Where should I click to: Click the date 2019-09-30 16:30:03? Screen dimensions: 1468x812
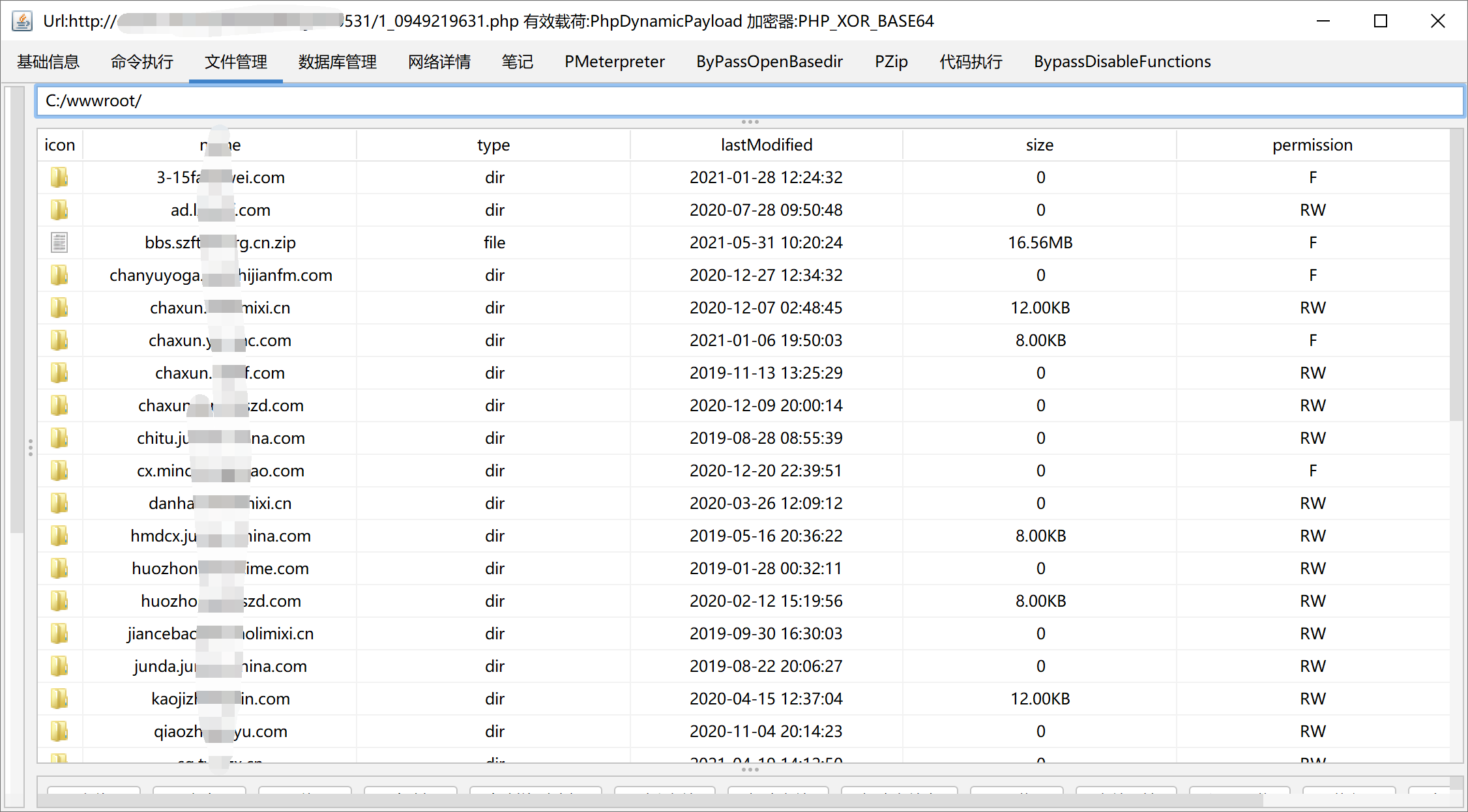(766, 633)
